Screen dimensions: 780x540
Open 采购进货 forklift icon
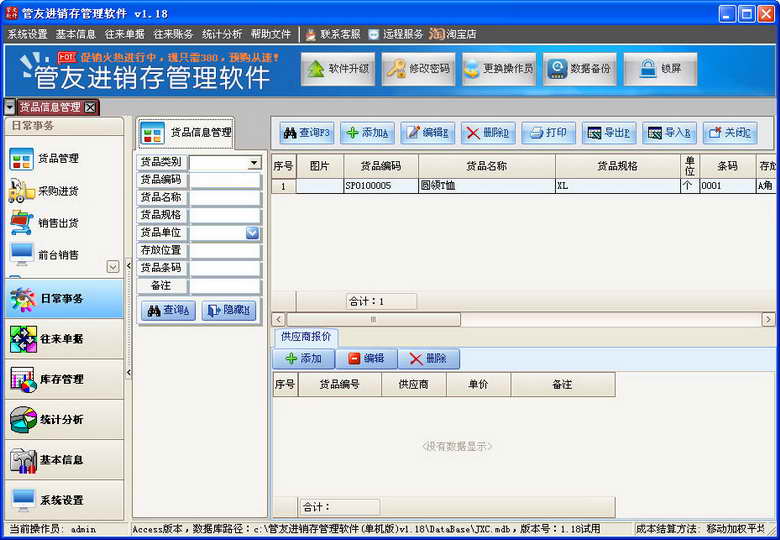(21, 191)
